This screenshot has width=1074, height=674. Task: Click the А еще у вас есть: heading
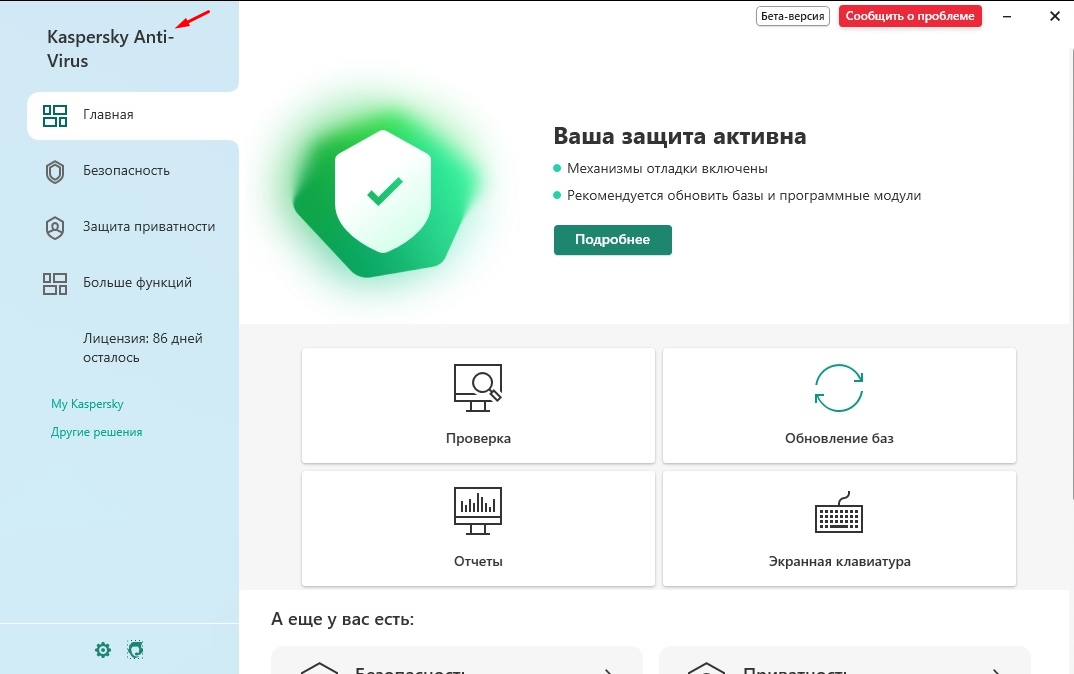pos(342,619)
